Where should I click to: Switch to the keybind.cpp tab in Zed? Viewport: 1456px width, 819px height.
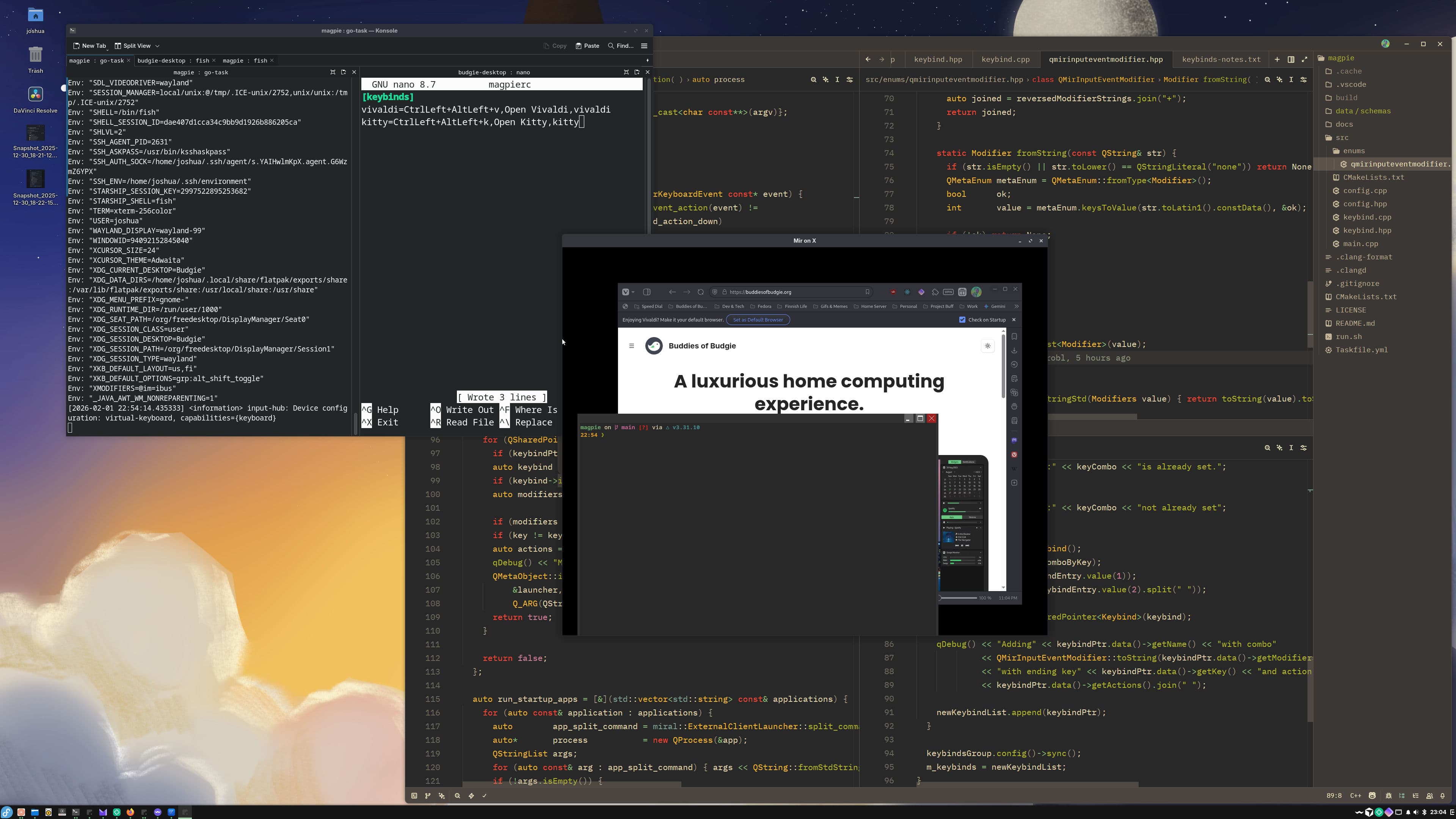pos(1005,59)
